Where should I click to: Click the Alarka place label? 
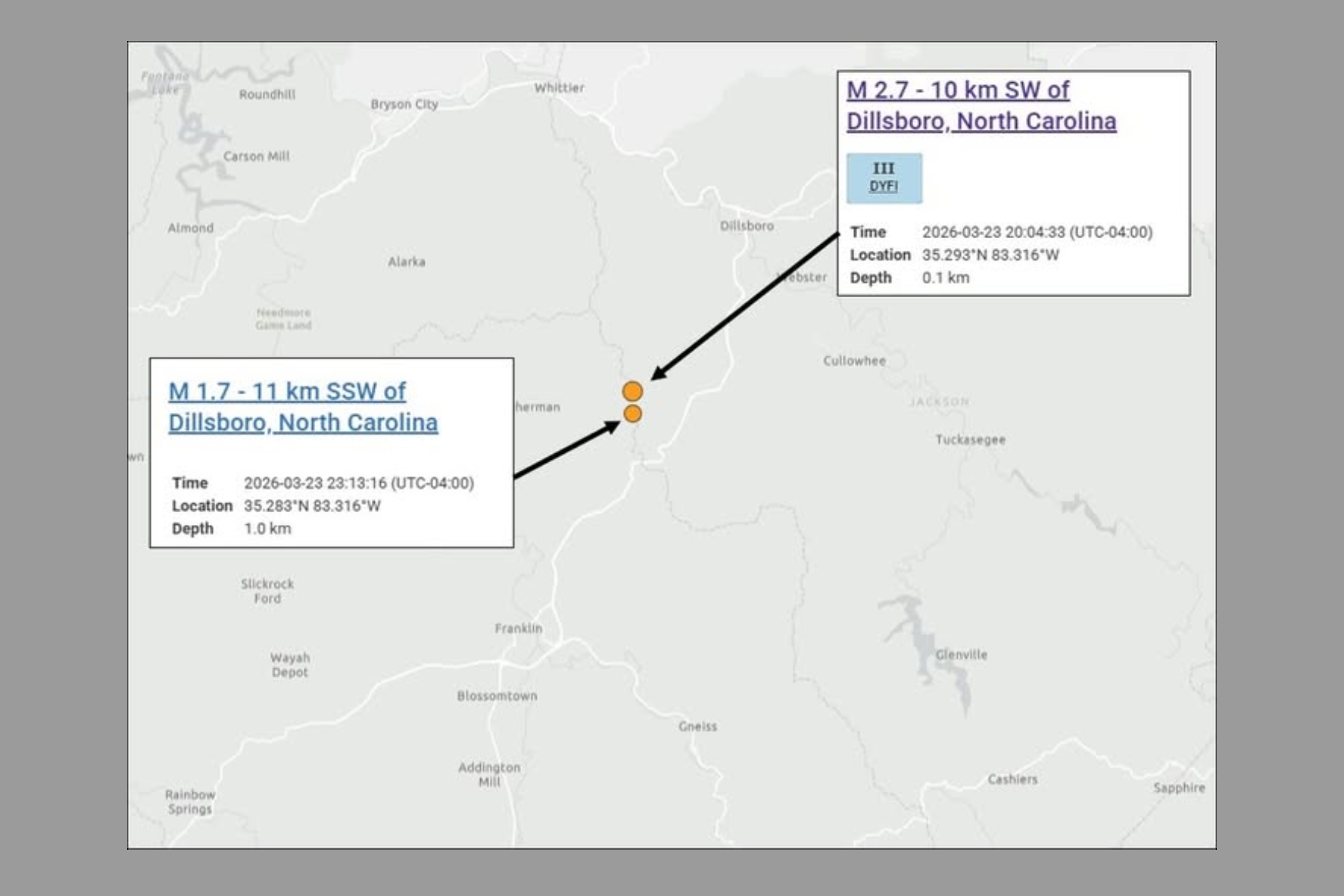[406, 262]
